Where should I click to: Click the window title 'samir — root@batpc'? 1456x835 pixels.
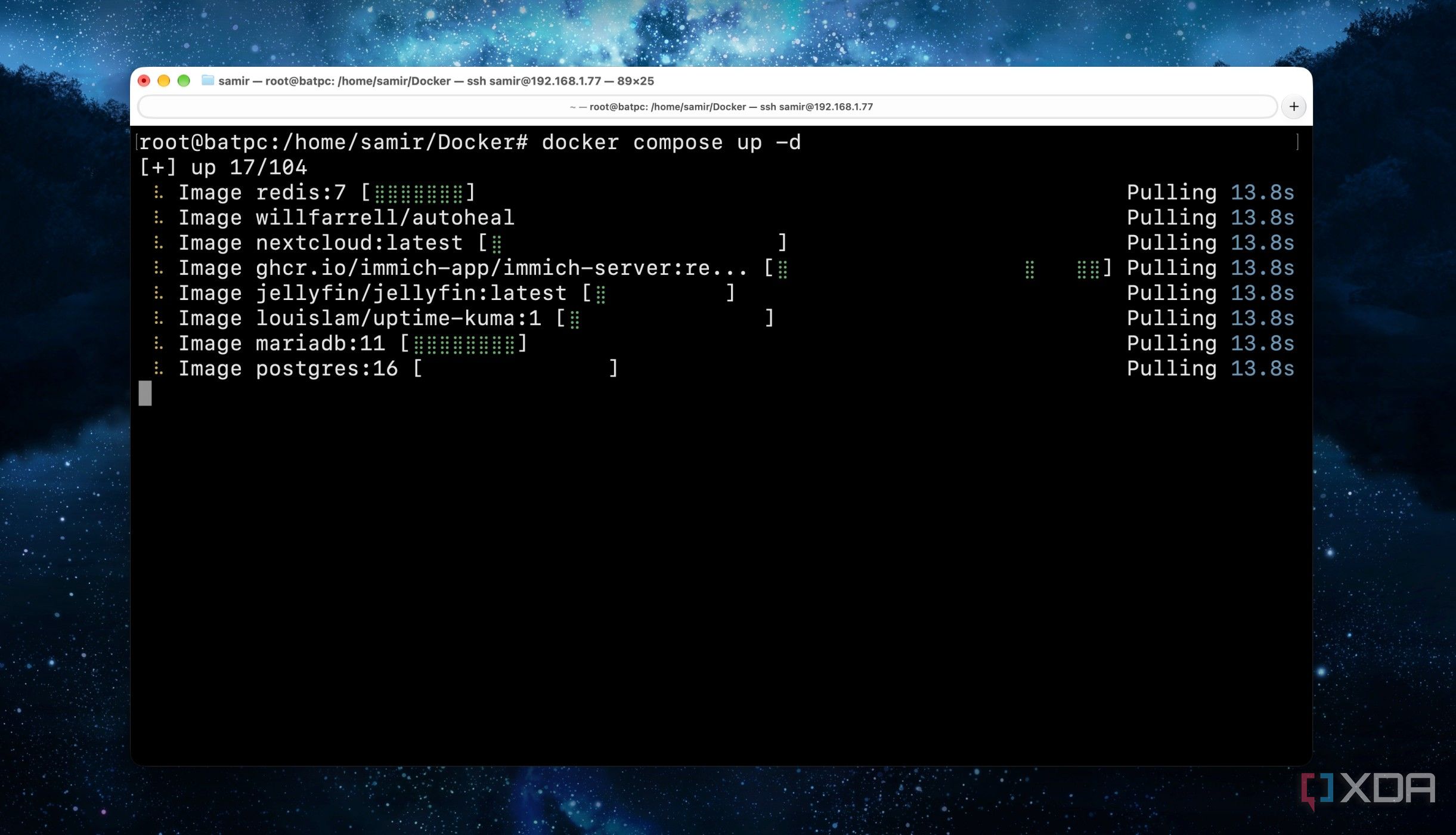click(x=436, y=81)
